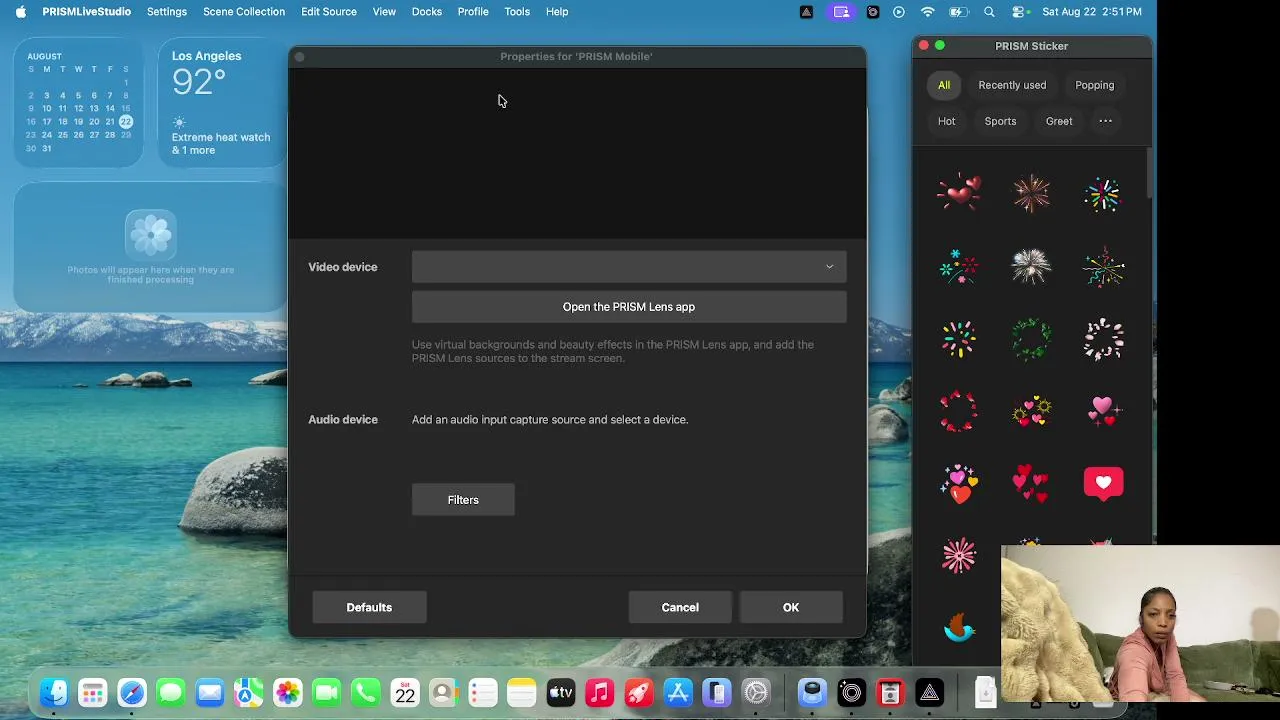The image size is (1280, 720).
Task: Cancel the PRISM Mobile properties dialog
Action: tap(680, 607)
